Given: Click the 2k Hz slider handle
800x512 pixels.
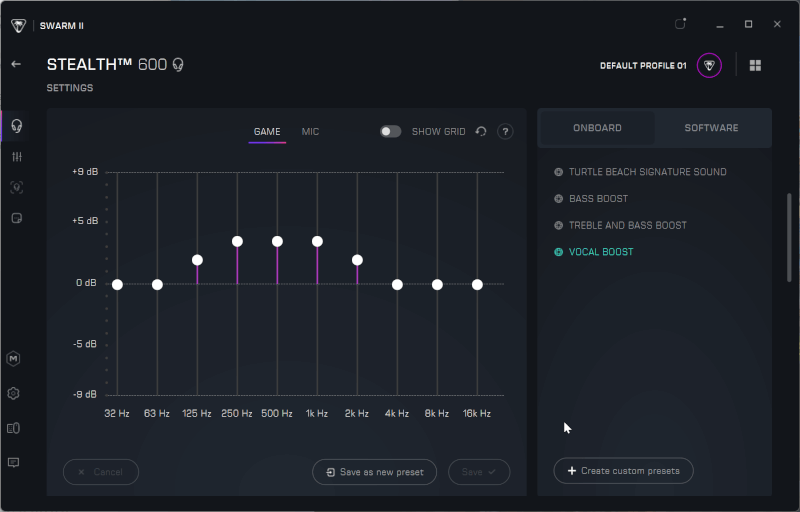Looking at the screenshot, I should pos(357,260).
